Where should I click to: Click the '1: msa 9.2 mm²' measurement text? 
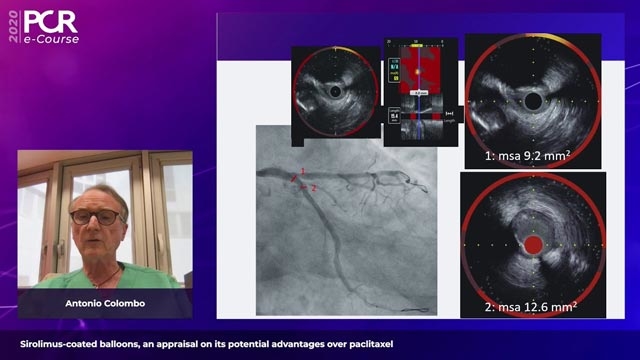(527, 156)
